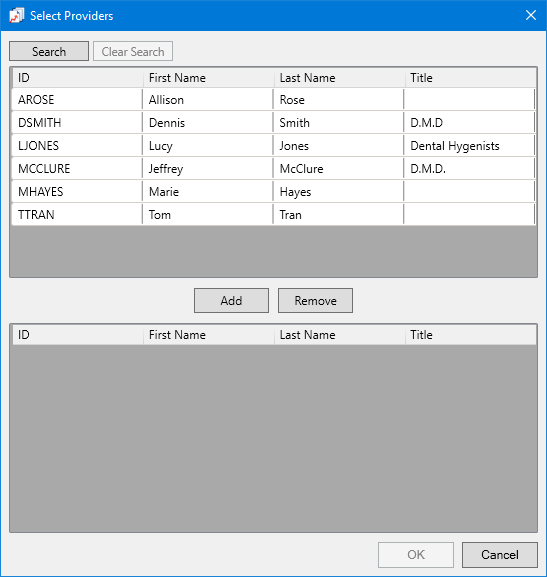Screen dimensions: 547x577
Task: Sort upper list by Last Name header
Action: coord(339,78)
